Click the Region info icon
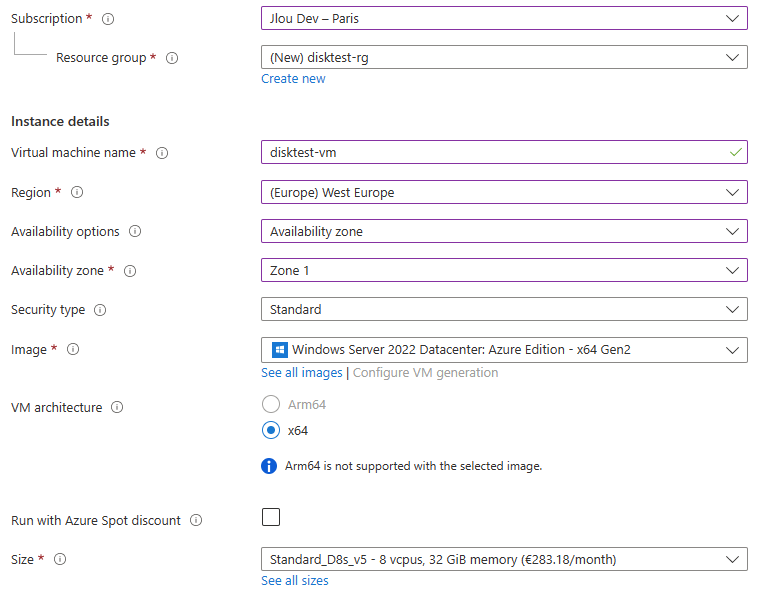 point(77,192)
